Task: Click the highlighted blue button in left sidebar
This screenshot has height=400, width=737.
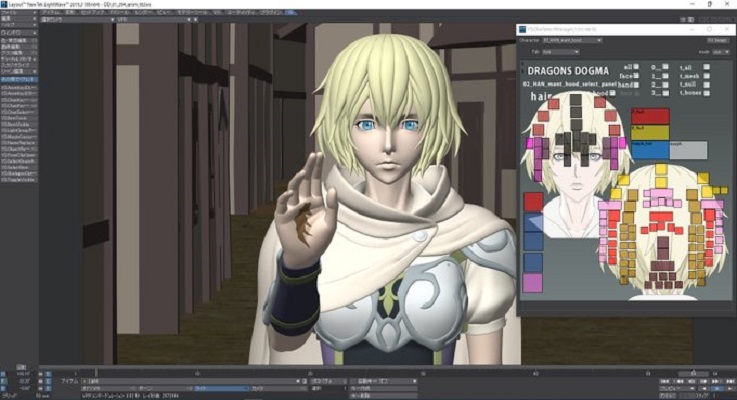Action: (19, 80)
